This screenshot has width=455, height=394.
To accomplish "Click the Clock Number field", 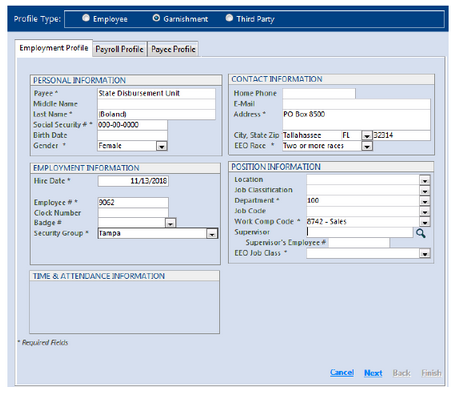I will click(133, 213).
